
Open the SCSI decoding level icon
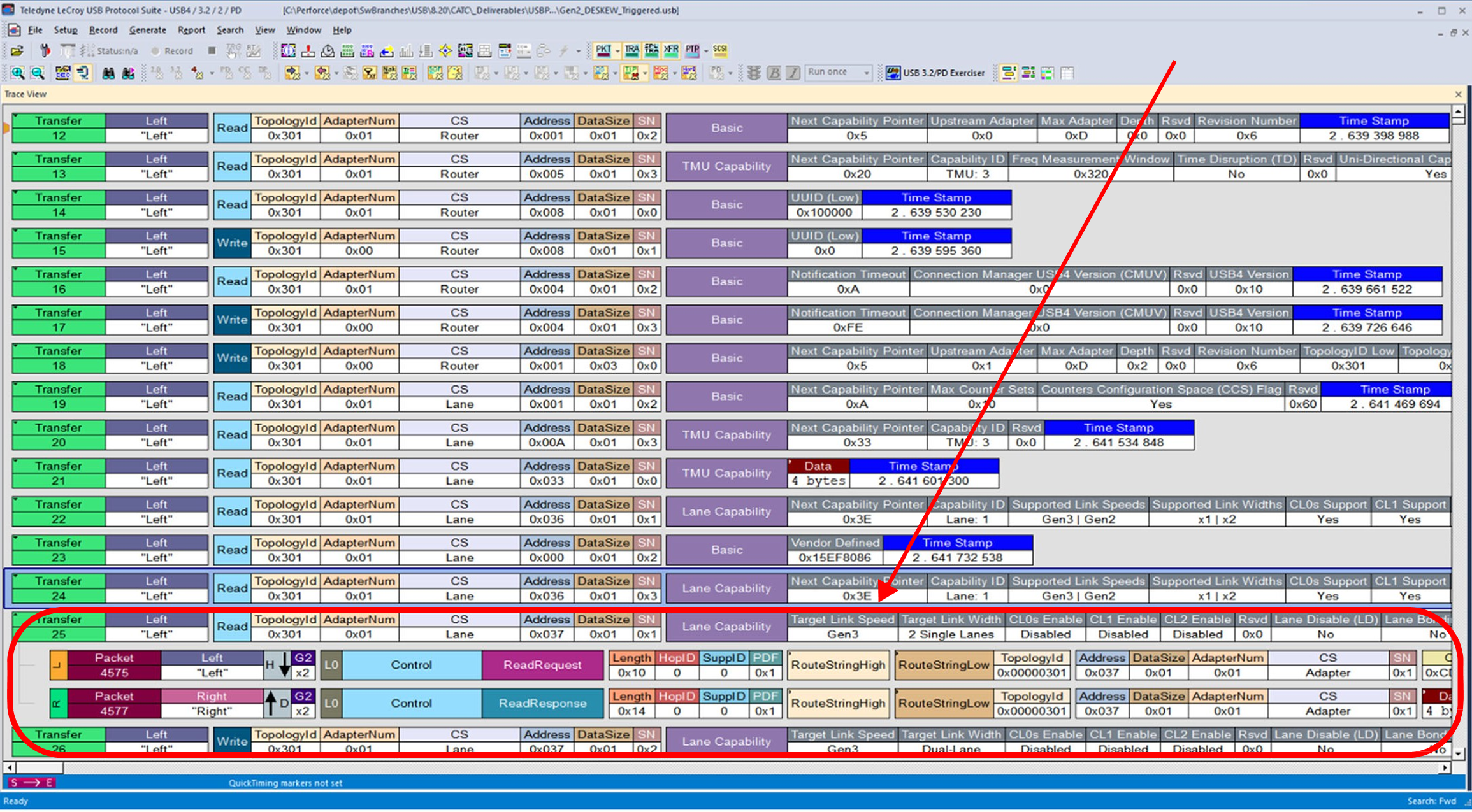720,50
